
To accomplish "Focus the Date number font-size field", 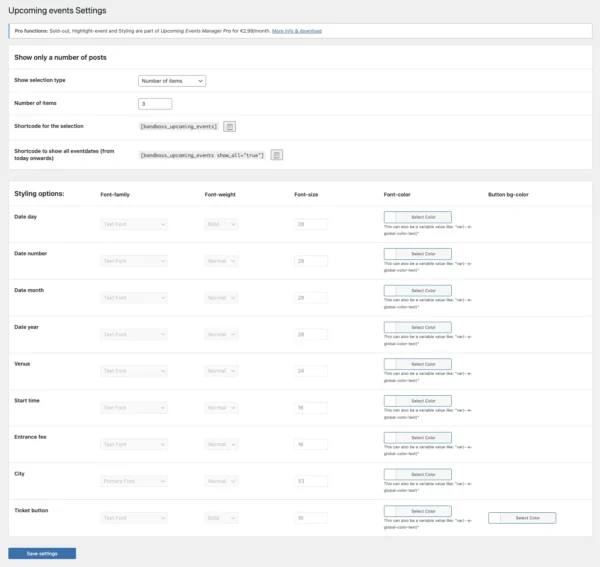I will tap(310, 261).
